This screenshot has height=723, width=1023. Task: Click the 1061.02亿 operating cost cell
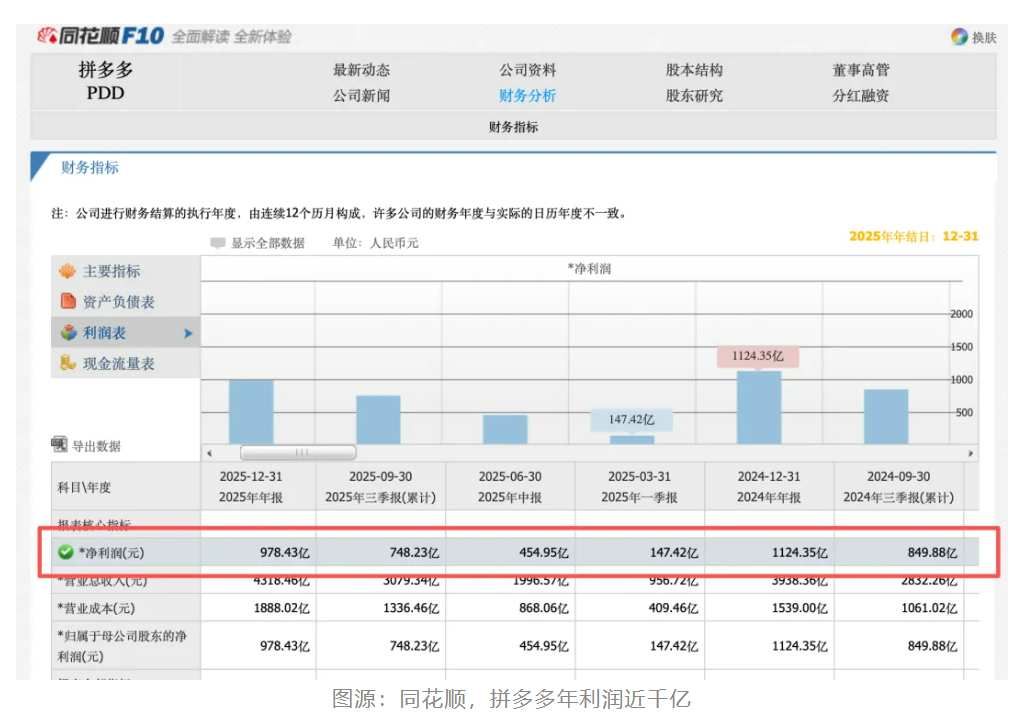929,608
